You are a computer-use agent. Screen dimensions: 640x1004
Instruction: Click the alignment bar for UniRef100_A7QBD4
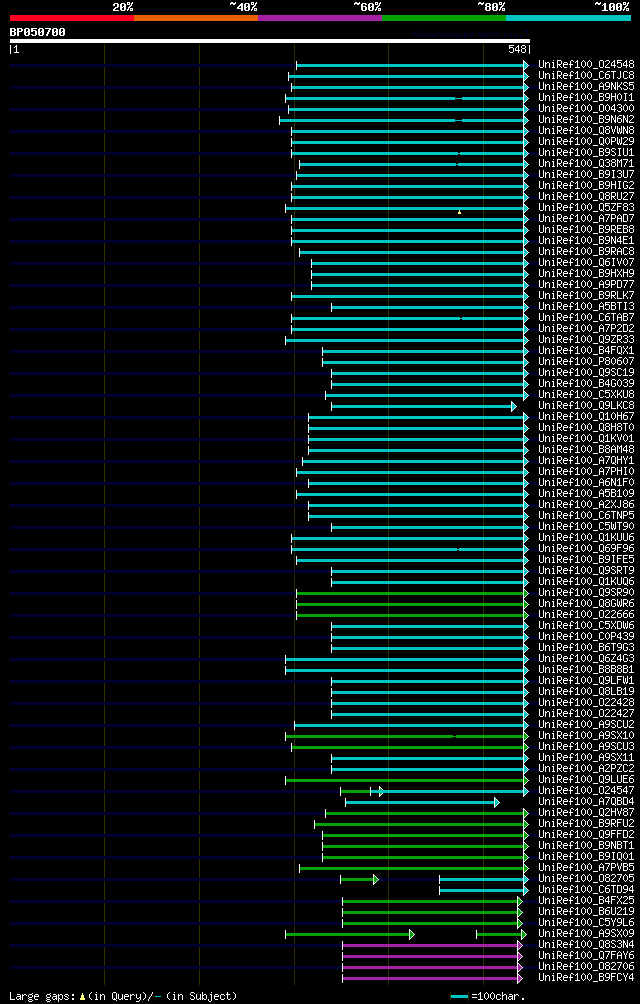(x=422, y=802)
